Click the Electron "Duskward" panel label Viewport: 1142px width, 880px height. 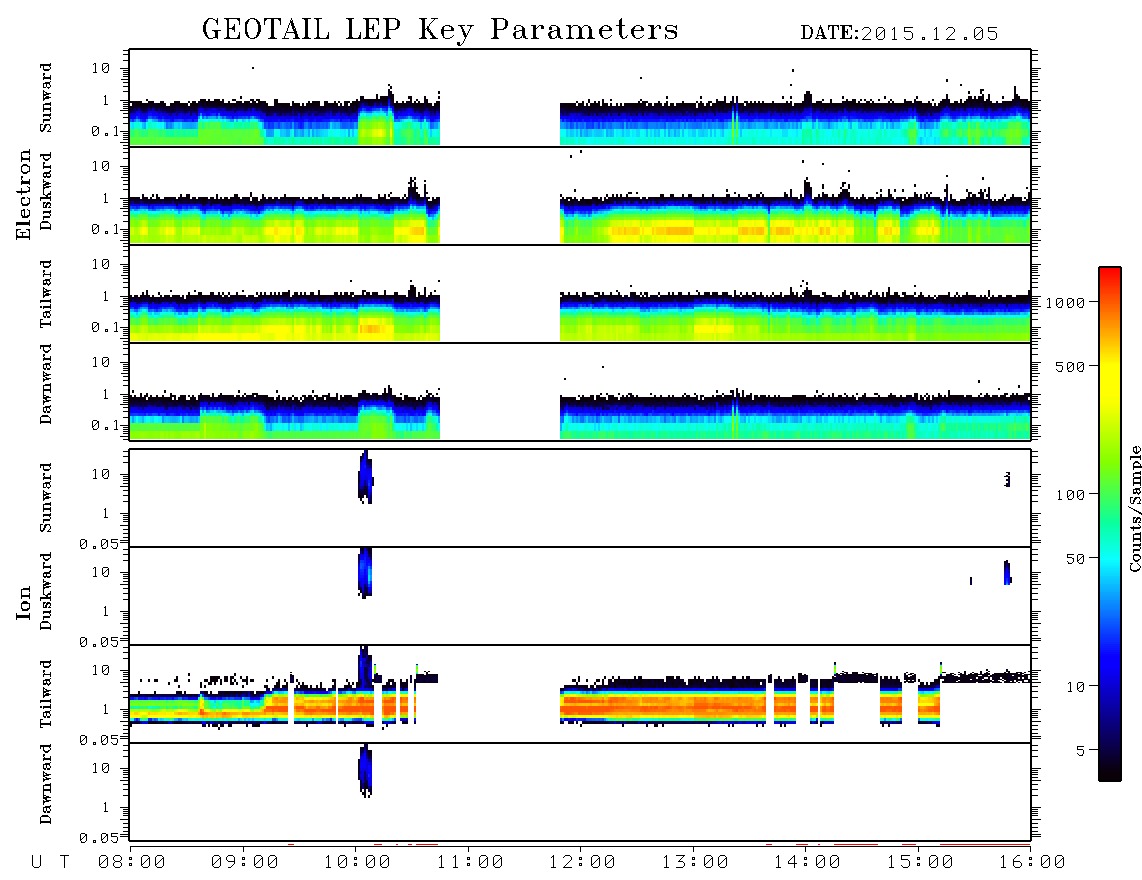pos(46,192)
